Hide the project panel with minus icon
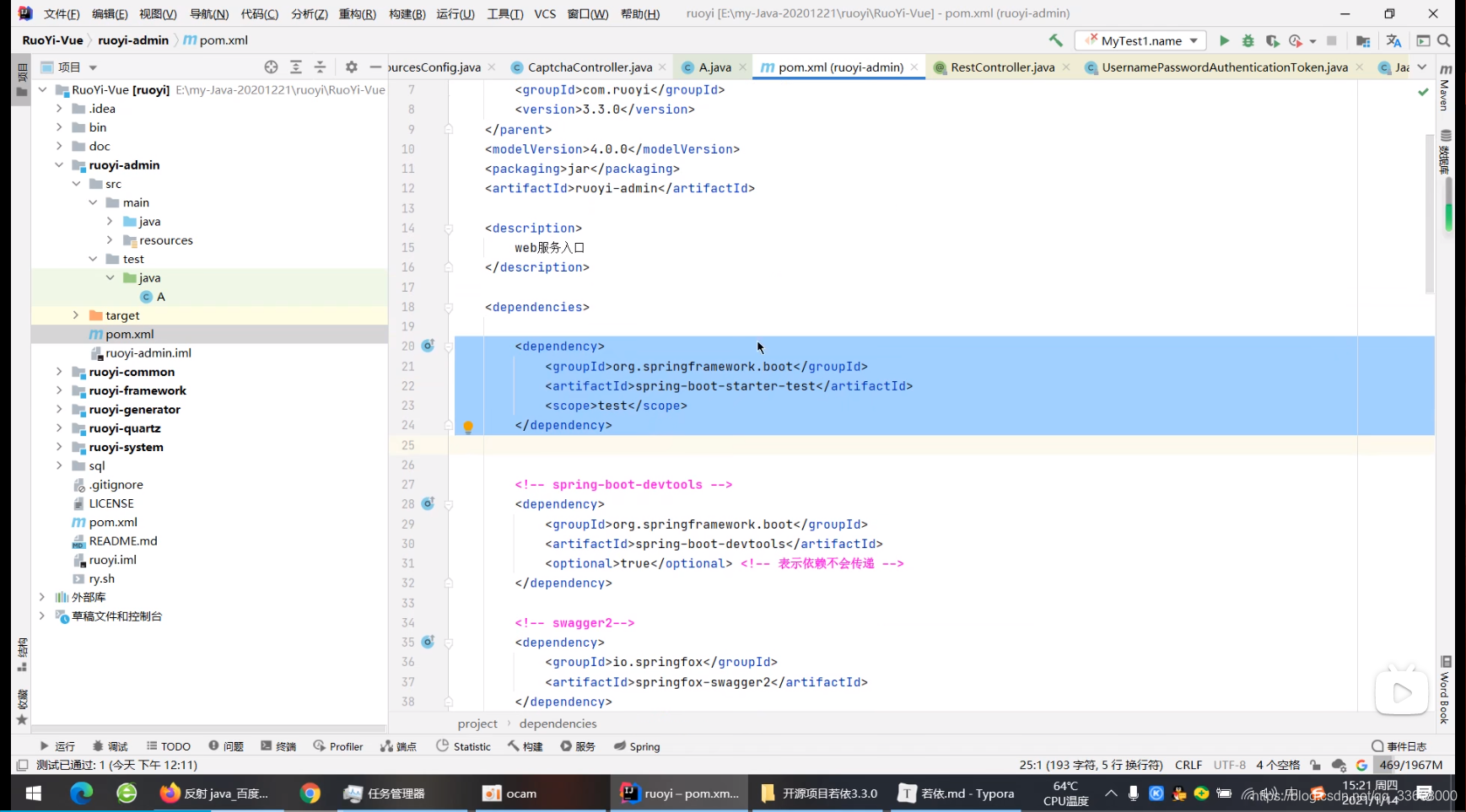Screen dimensions: 1466x812 tap(375, 67)
